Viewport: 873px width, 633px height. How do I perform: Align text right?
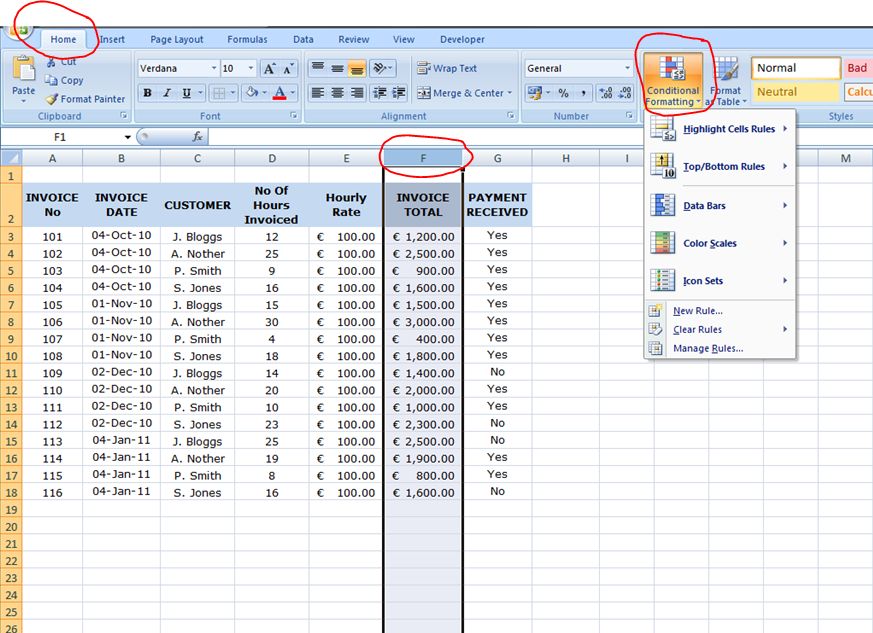click(x=356, y=93)
